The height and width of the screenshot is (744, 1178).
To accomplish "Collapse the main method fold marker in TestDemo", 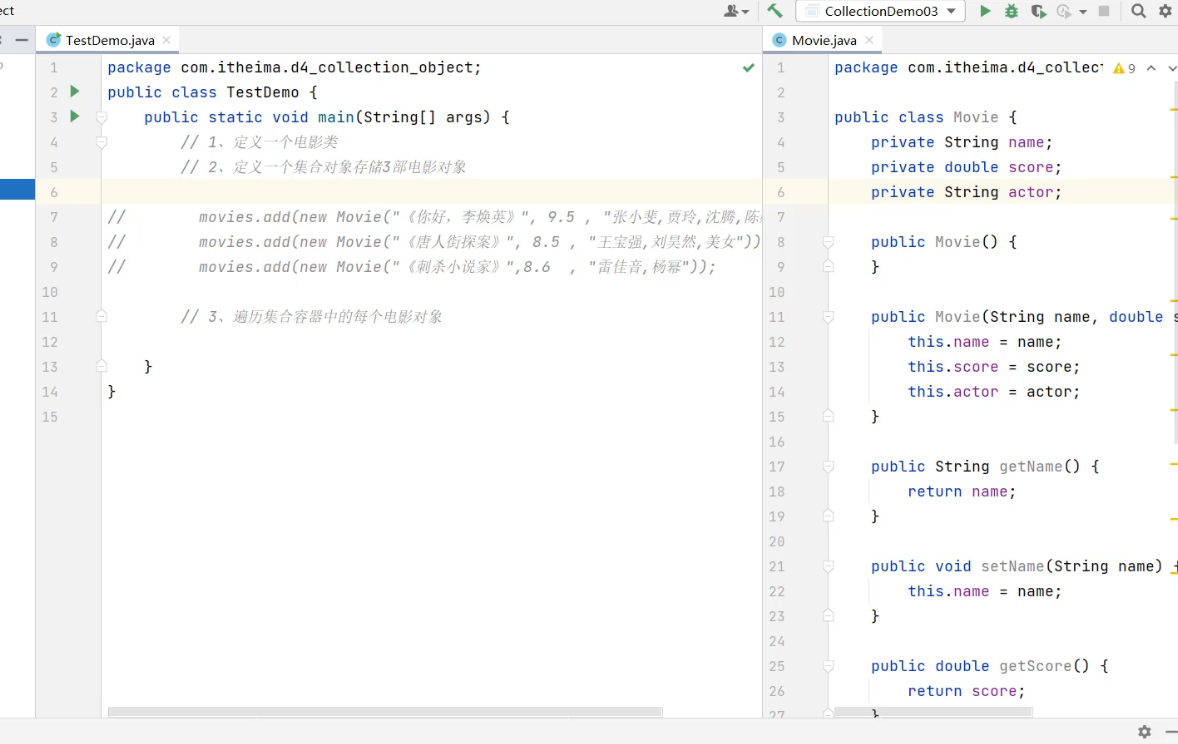I will coord(101,117).
